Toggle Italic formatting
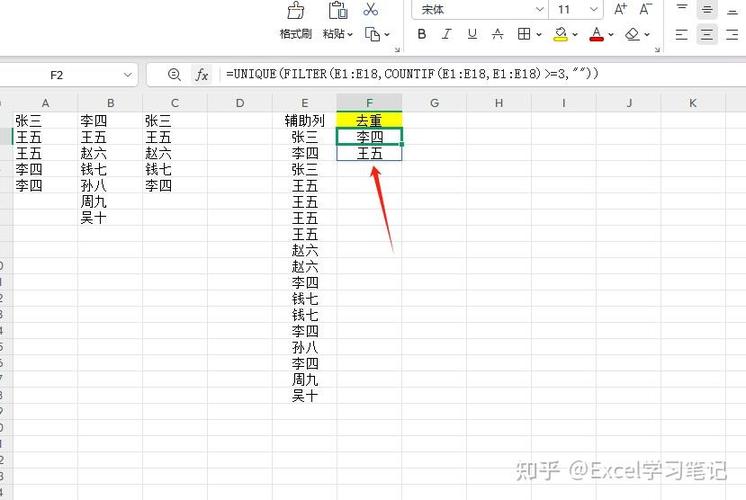Screen dimensions: 746x500 446,34
